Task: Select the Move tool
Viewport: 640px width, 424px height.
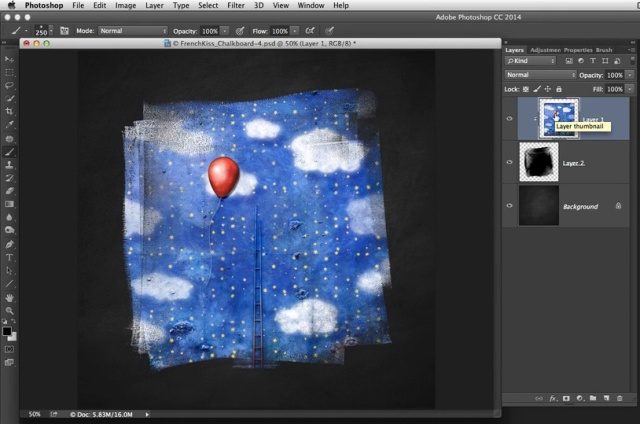Action: [x=10, y=59]
